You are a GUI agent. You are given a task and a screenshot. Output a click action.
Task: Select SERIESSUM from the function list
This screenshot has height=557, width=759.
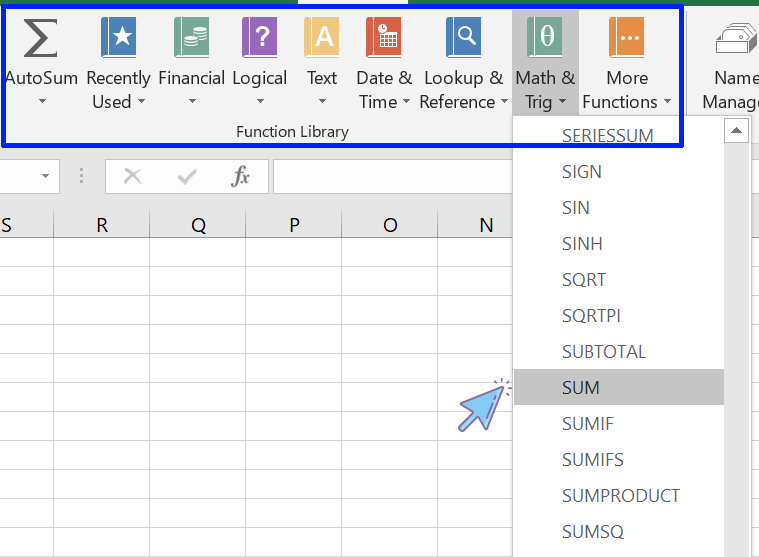click(x=619, y=135)
